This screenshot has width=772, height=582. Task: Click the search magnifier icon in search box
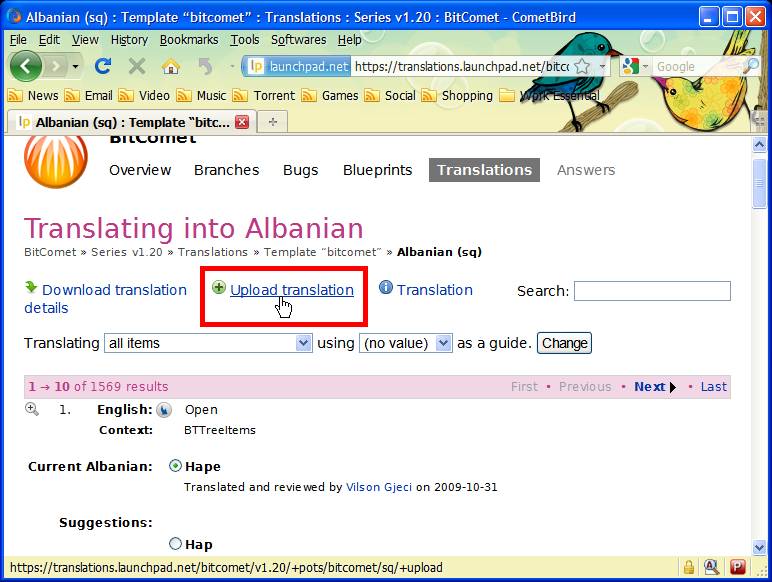[x=751, y=66]
